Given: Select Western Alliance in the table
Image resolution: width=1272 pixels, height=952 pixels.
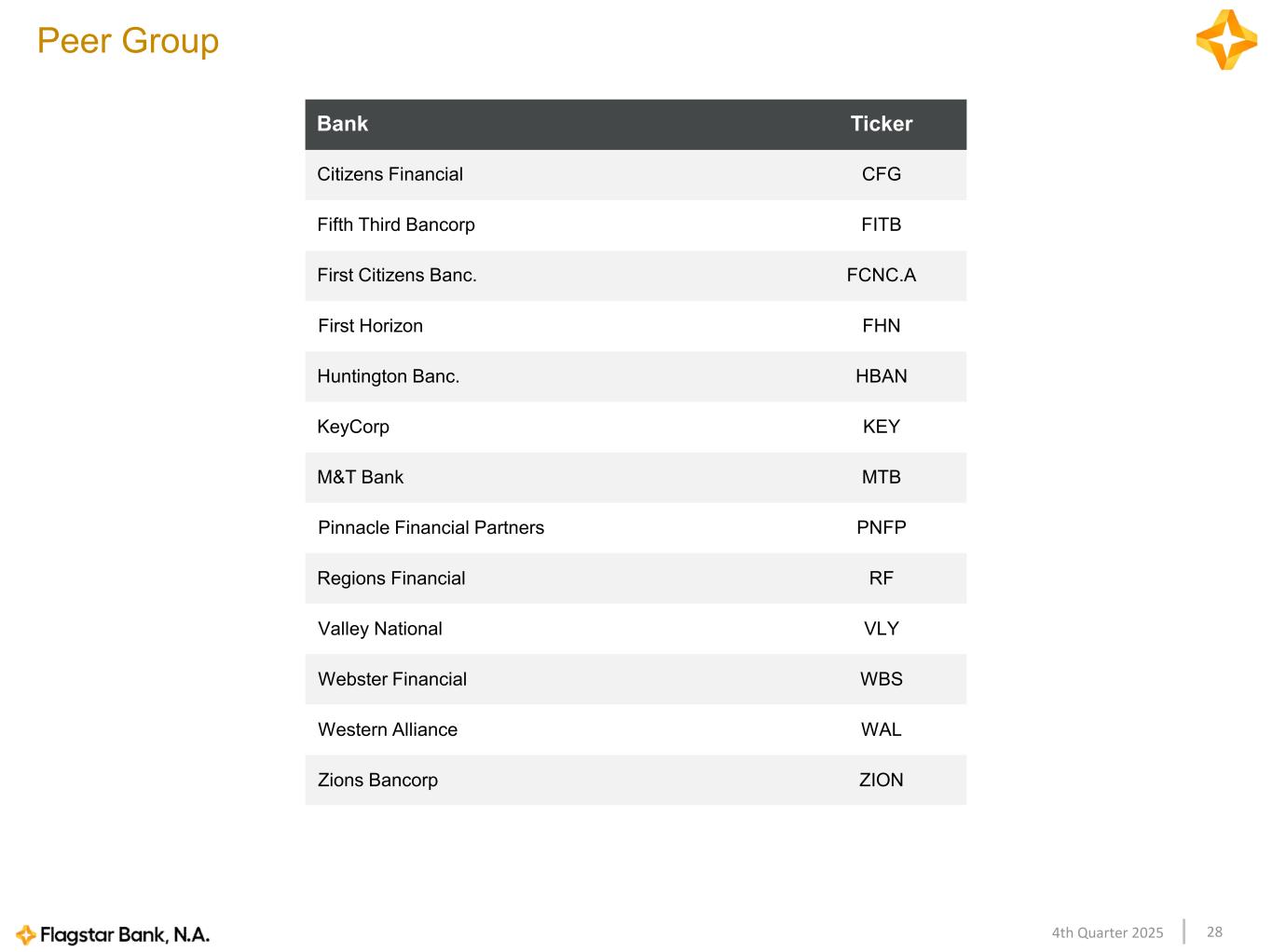Looking at the screenshot, I should click(x=387, y=729).
